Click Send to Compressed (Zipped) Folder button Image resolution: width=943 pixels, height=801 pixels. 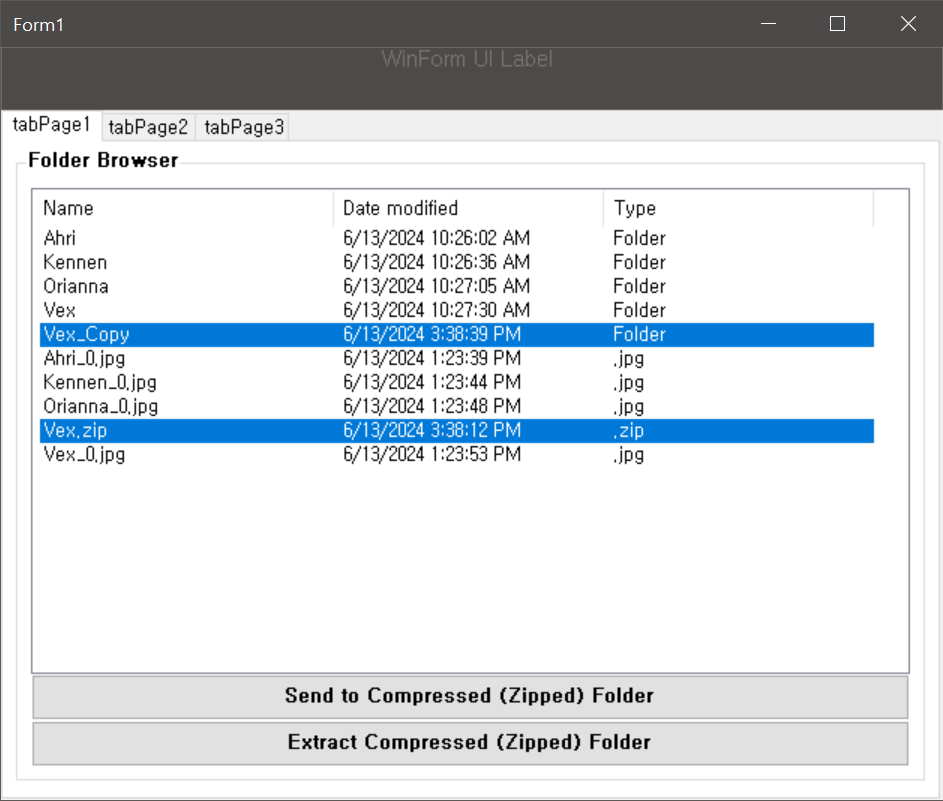tap(470, 696)
